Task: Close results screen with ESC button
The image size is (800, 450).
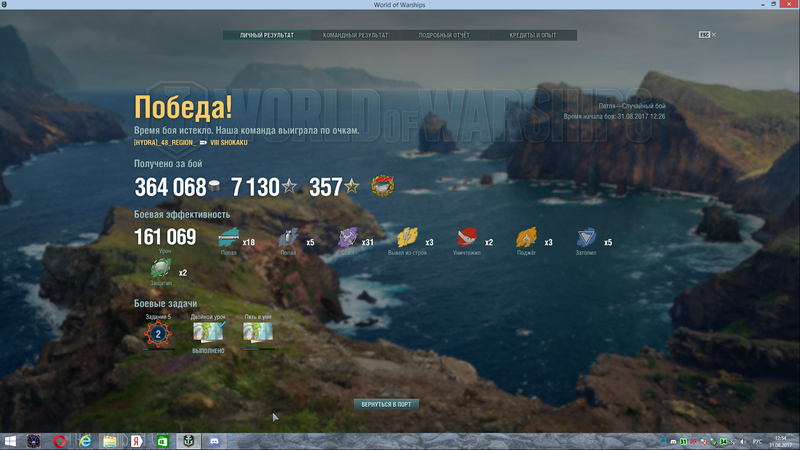Action: 705,35
